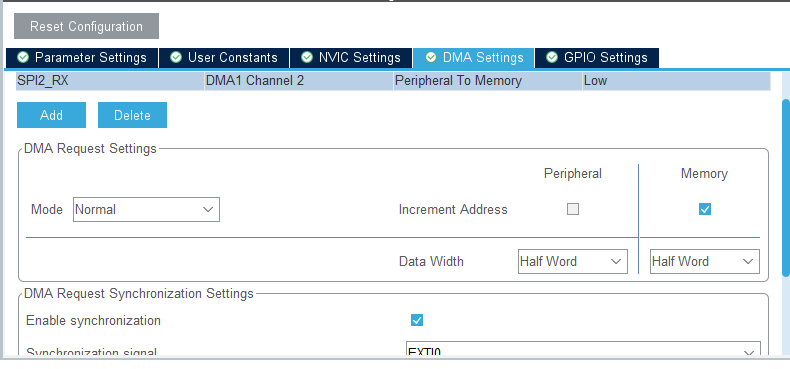Switch to the GPIO Settings tab
This screenshot has width=790, height=369.
click(x=597, y=58)
